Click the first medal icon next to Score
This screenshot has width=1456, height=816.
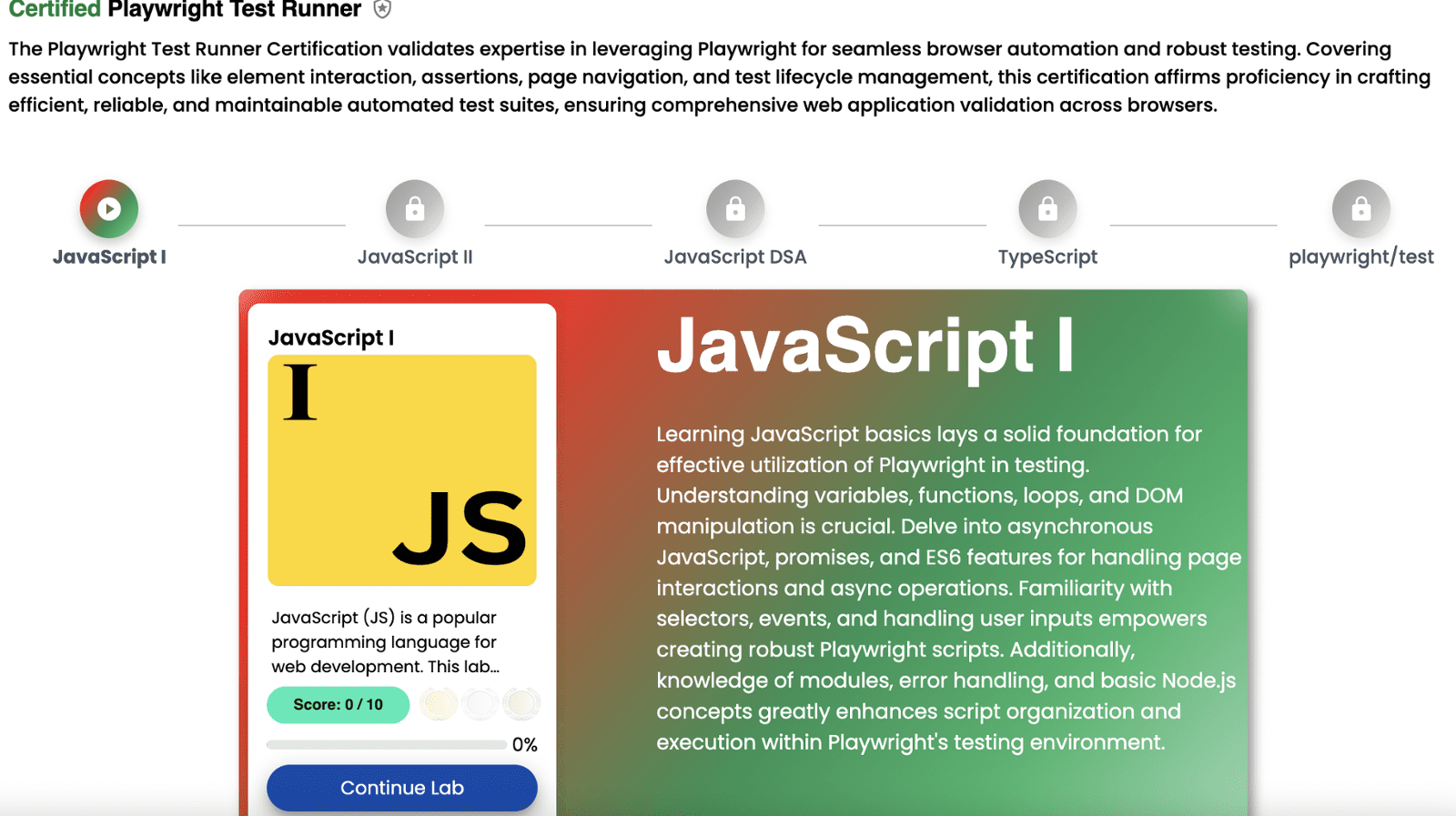[439, 704]
